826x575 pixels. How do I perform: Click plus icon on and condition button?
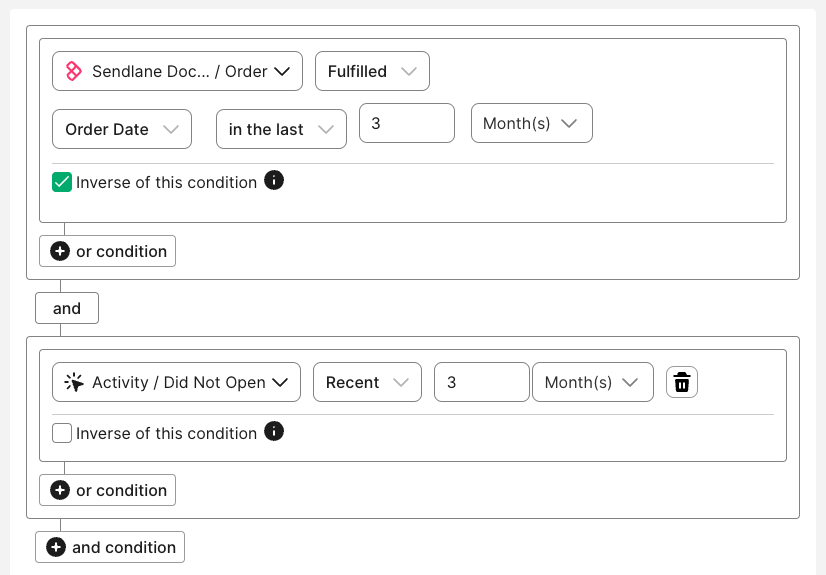pos(56,547)
